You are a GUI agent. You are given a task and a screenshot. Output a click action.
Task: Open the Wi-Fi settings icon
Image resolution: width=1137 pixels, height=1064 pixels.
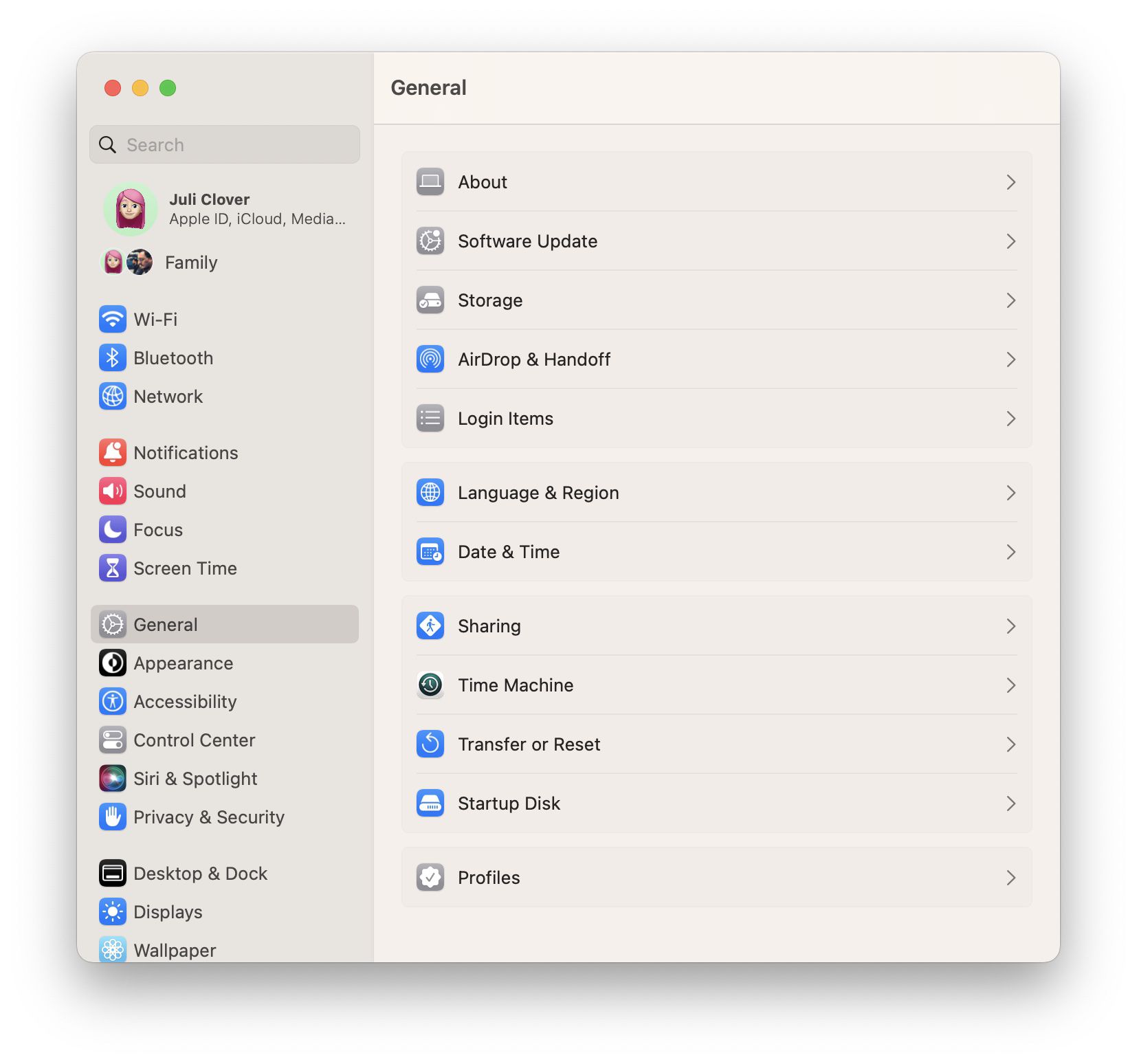coord(112,319)
